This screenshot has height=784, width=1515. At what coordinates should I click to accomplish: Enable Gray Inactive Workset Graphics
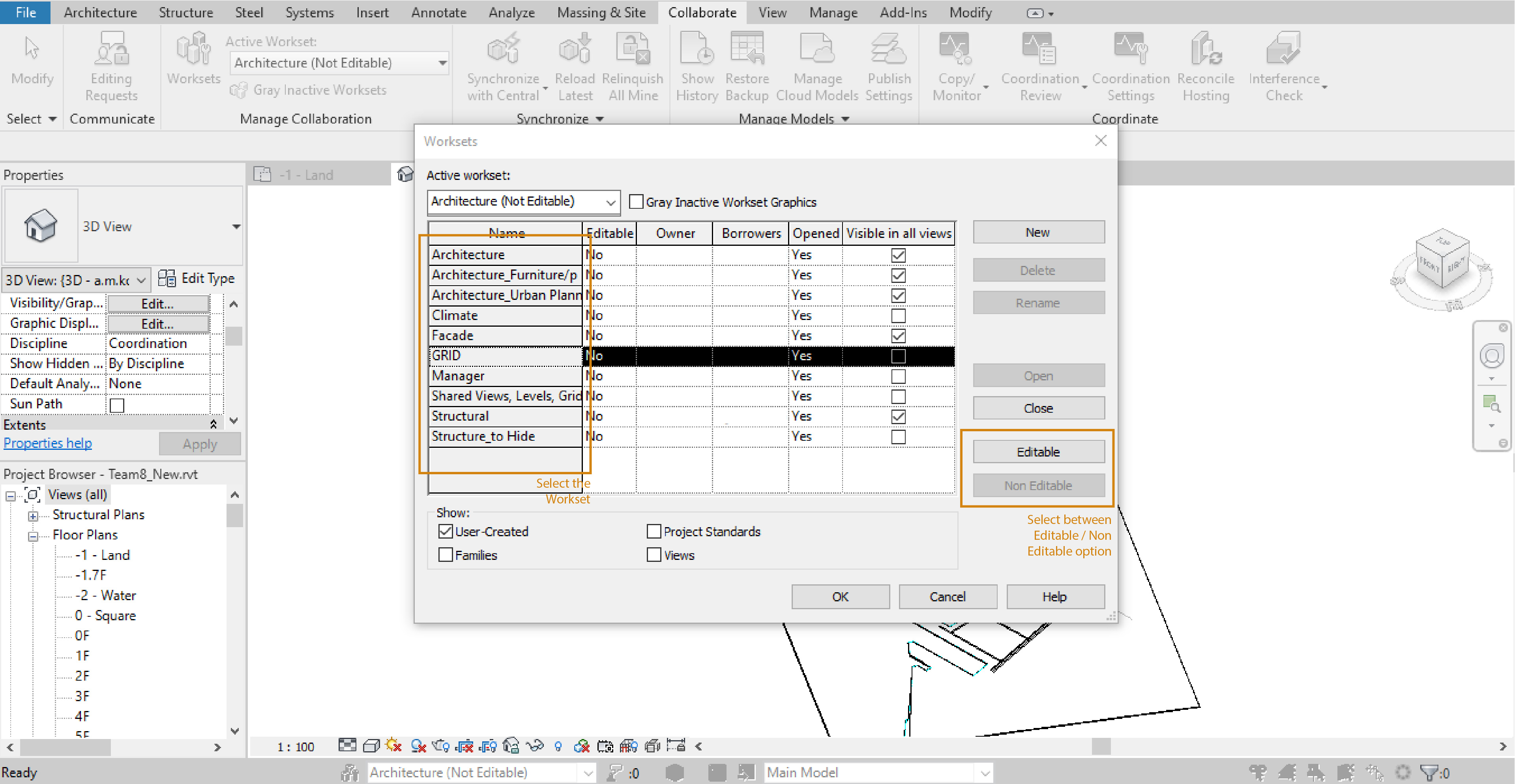[636, 202]
